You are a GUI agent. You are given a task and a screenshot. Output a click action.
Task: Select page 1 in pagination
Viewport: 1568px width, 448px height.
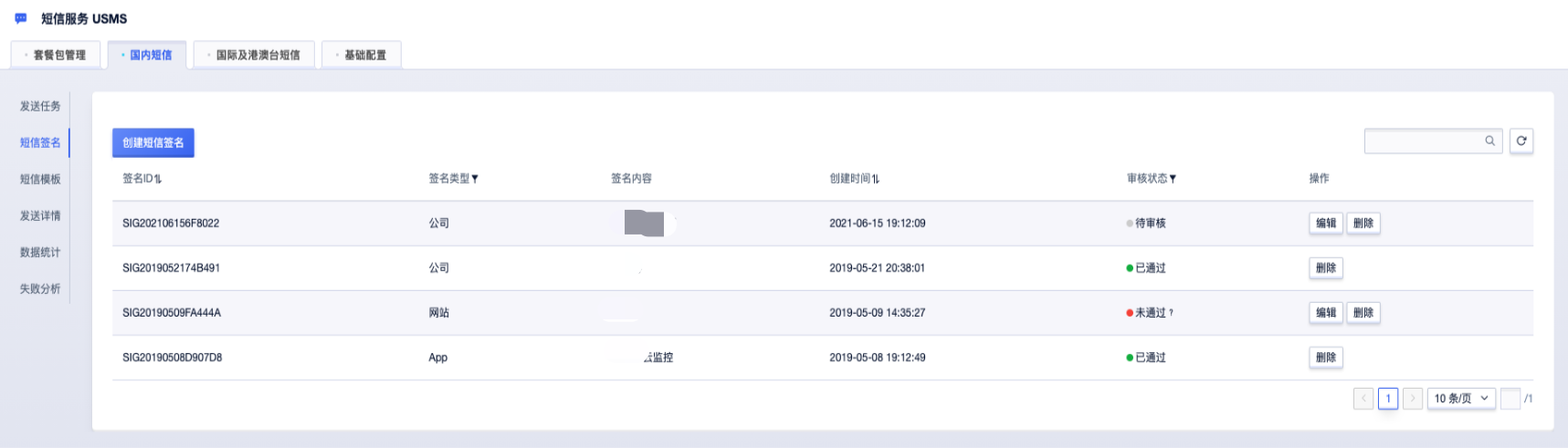(1388, 399)
